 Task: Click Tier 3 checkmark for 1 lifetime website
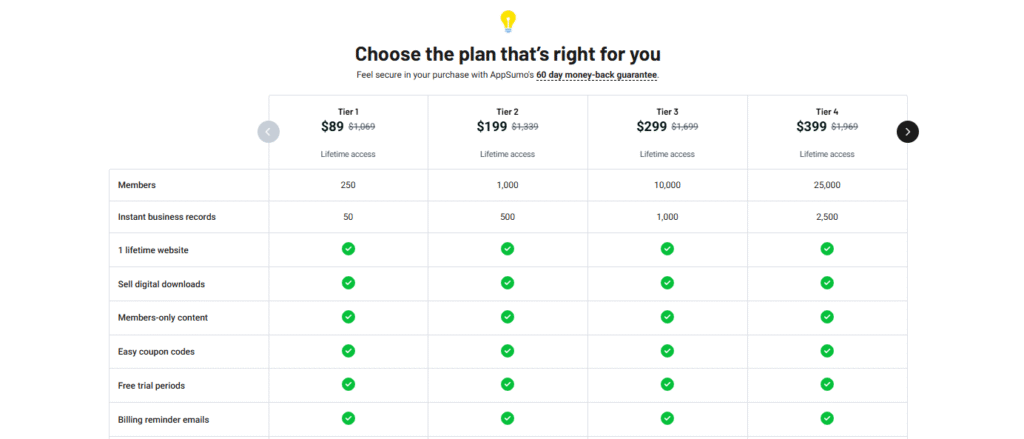(667, 249)
